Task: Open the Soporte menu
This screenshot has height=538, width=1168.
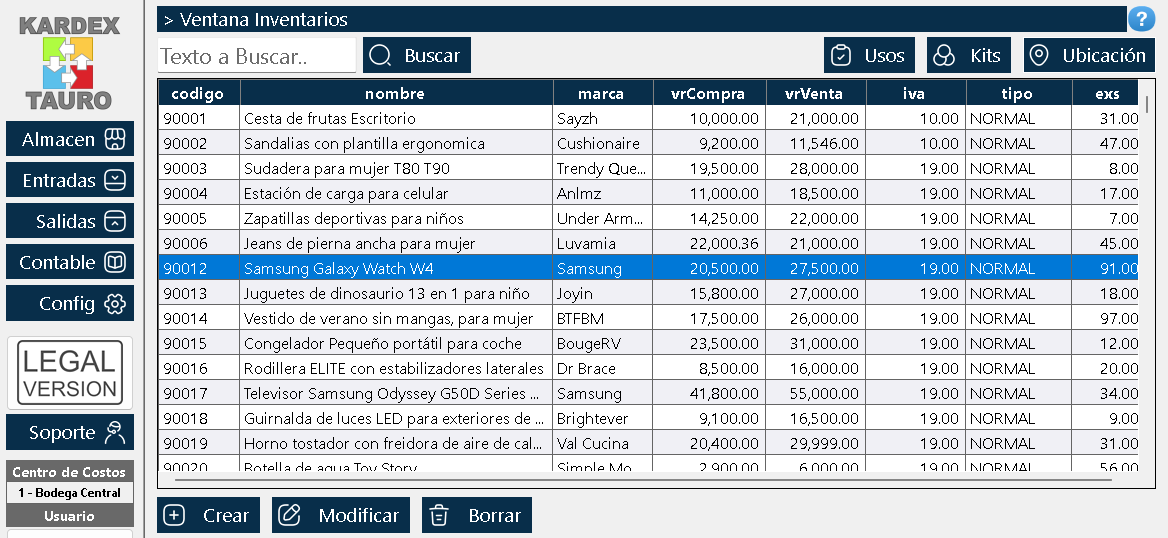Action: pos(70,432)
